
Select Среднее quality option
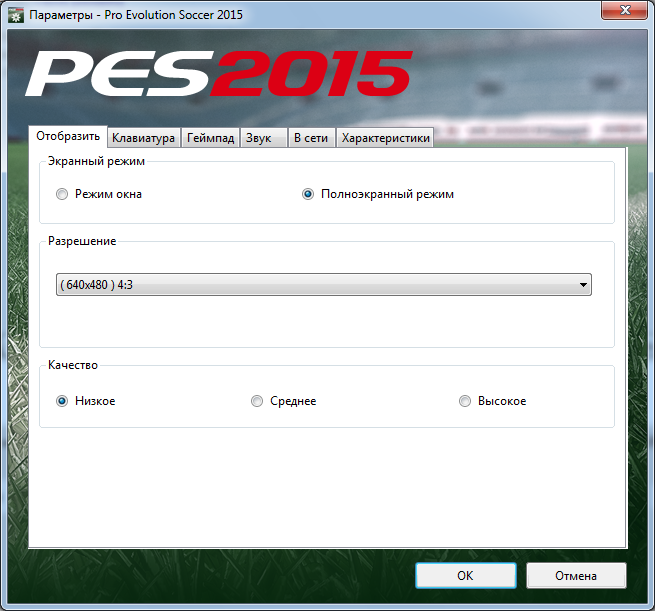click(x=258, y=401)
